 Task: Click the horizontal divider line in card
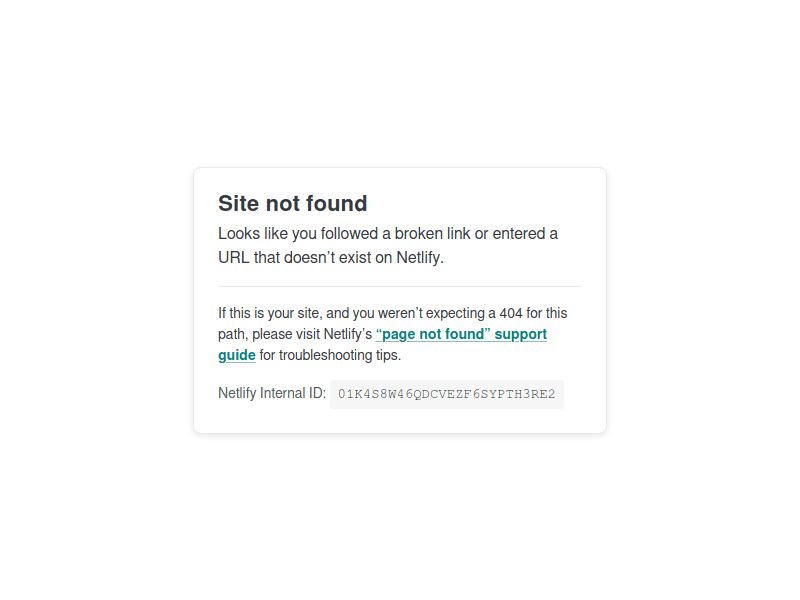coord(400,287)
